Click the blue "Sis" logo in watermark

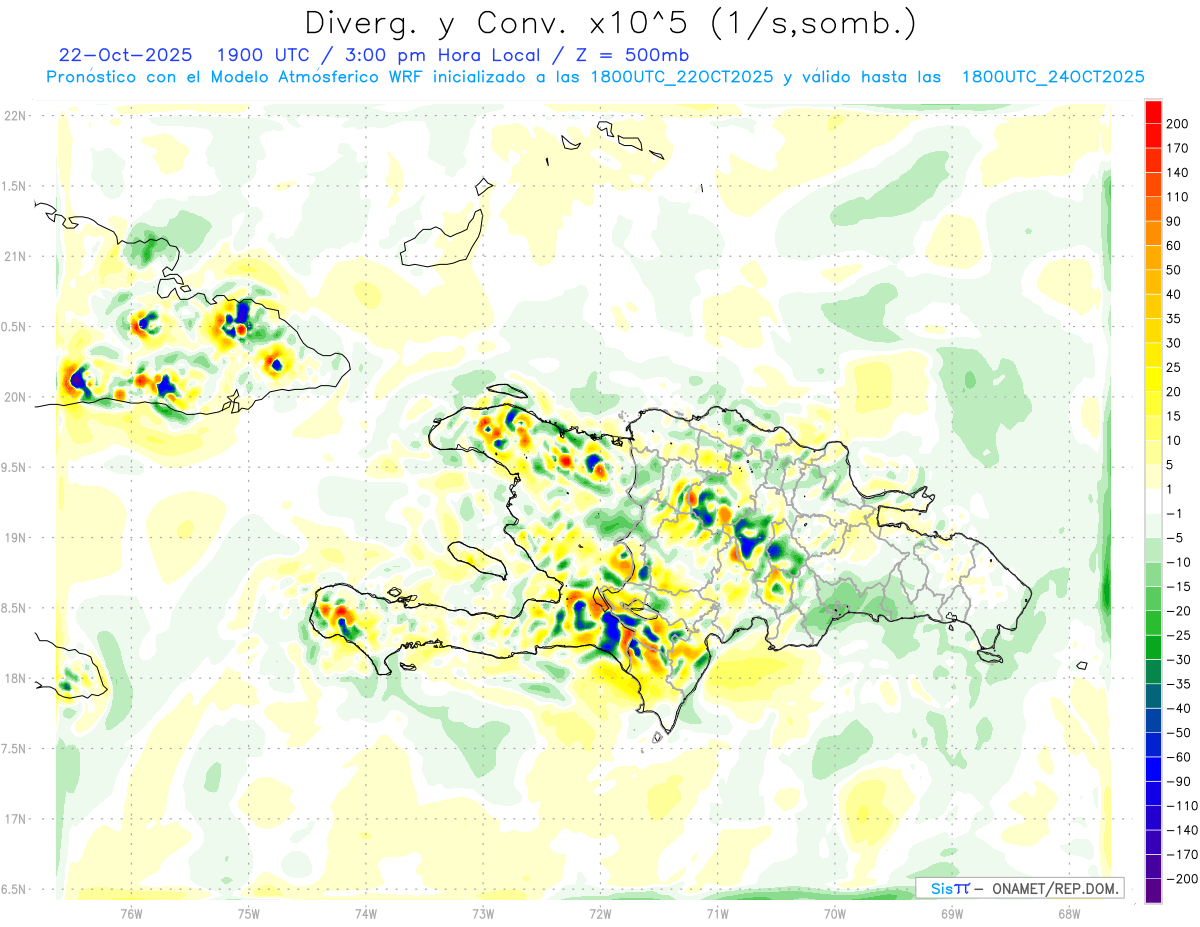click(x=942, y=889)
